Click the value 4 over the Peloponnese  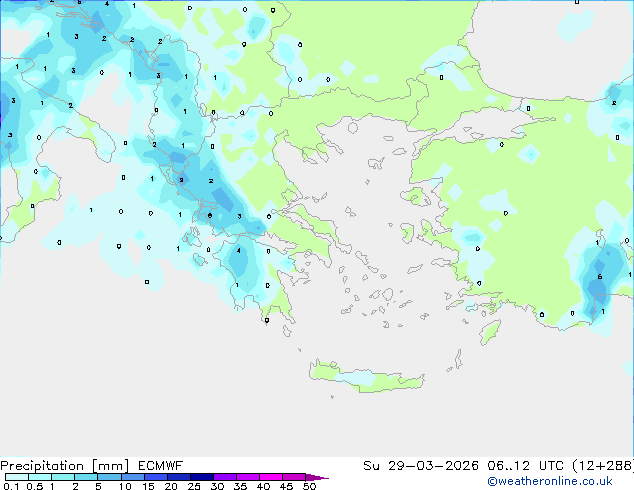(239, 251)
